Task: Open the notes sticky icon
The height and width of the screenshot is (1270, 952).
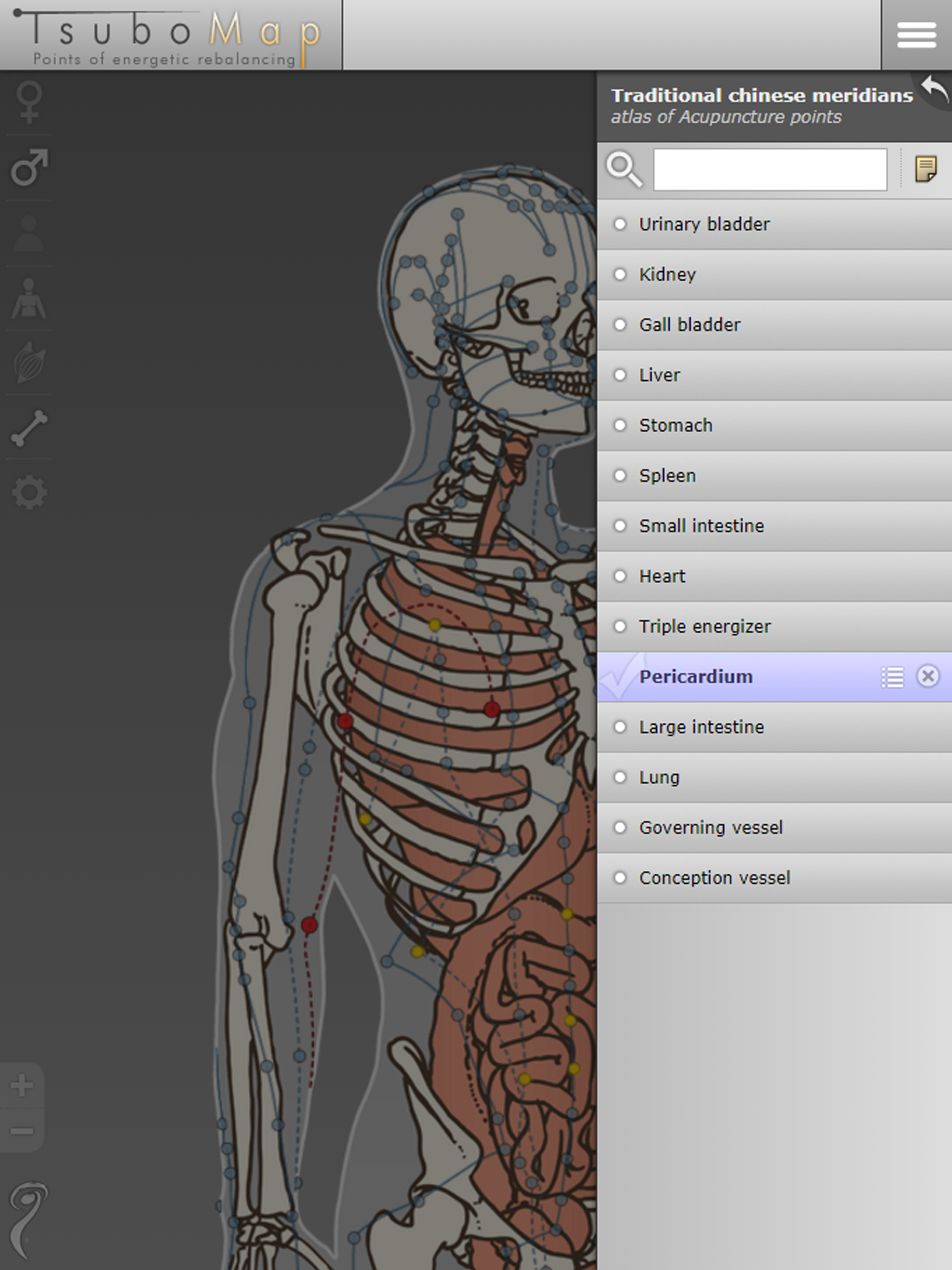Action: pyautogui.click(x=925, y=169)
